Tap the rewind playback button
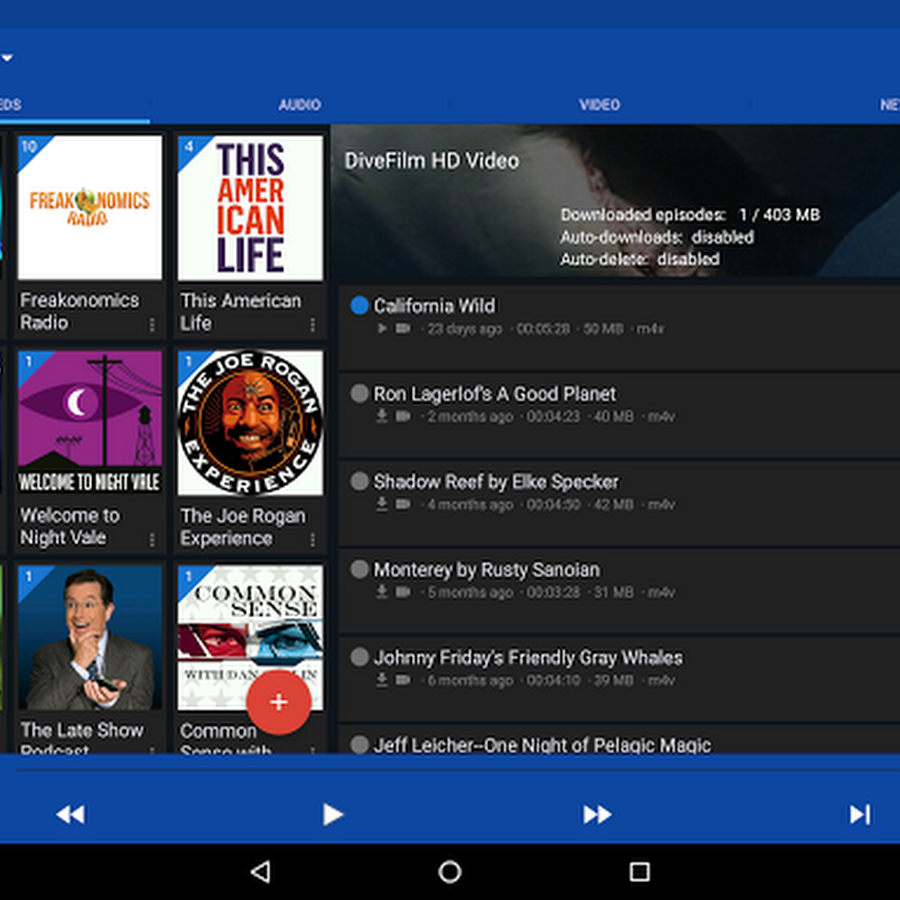 point(70,814)
